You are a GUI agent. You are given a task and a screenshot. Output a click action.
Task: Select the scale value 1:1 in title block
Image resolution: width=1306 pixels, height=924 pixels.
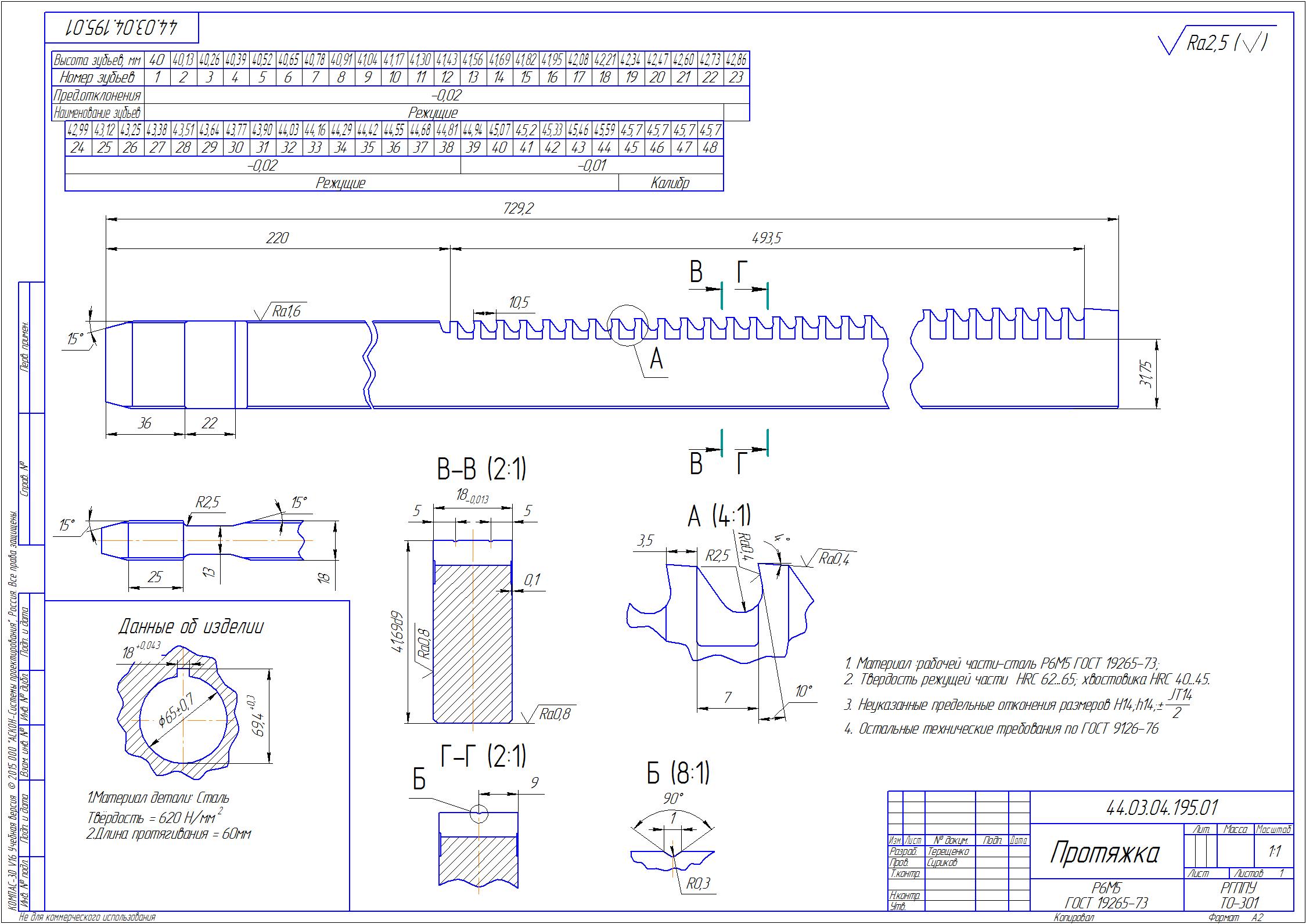tap(1275, 851)
